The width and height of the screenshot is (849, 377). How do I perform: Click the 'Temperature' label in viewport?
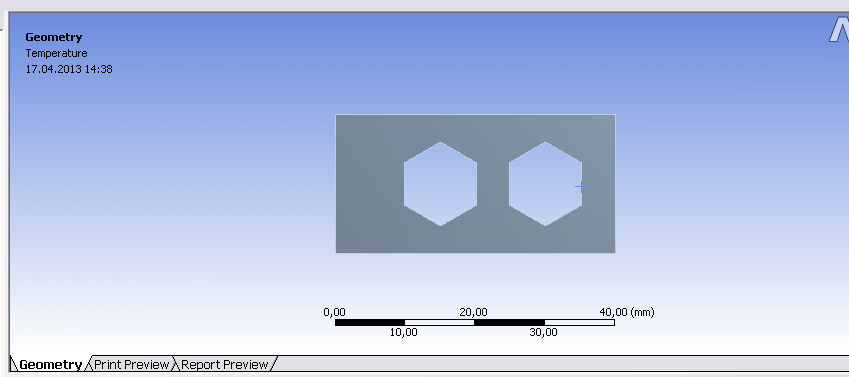56,53
